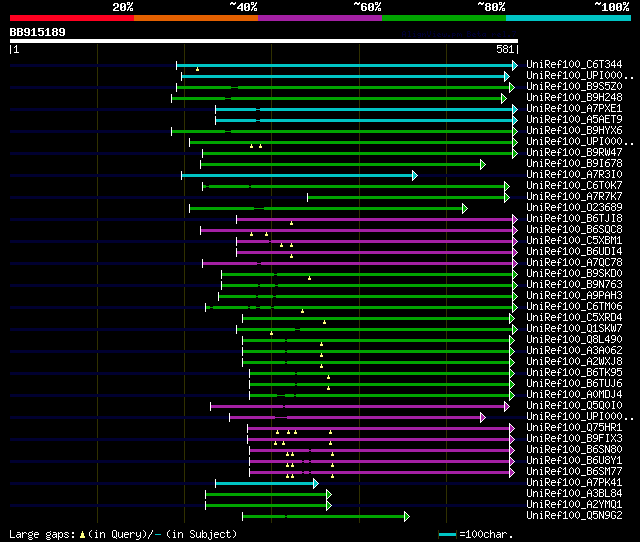Select hit label UniRef100_B6TK95
This screenshot has width=640, height=542.
[x=574, y=373]
